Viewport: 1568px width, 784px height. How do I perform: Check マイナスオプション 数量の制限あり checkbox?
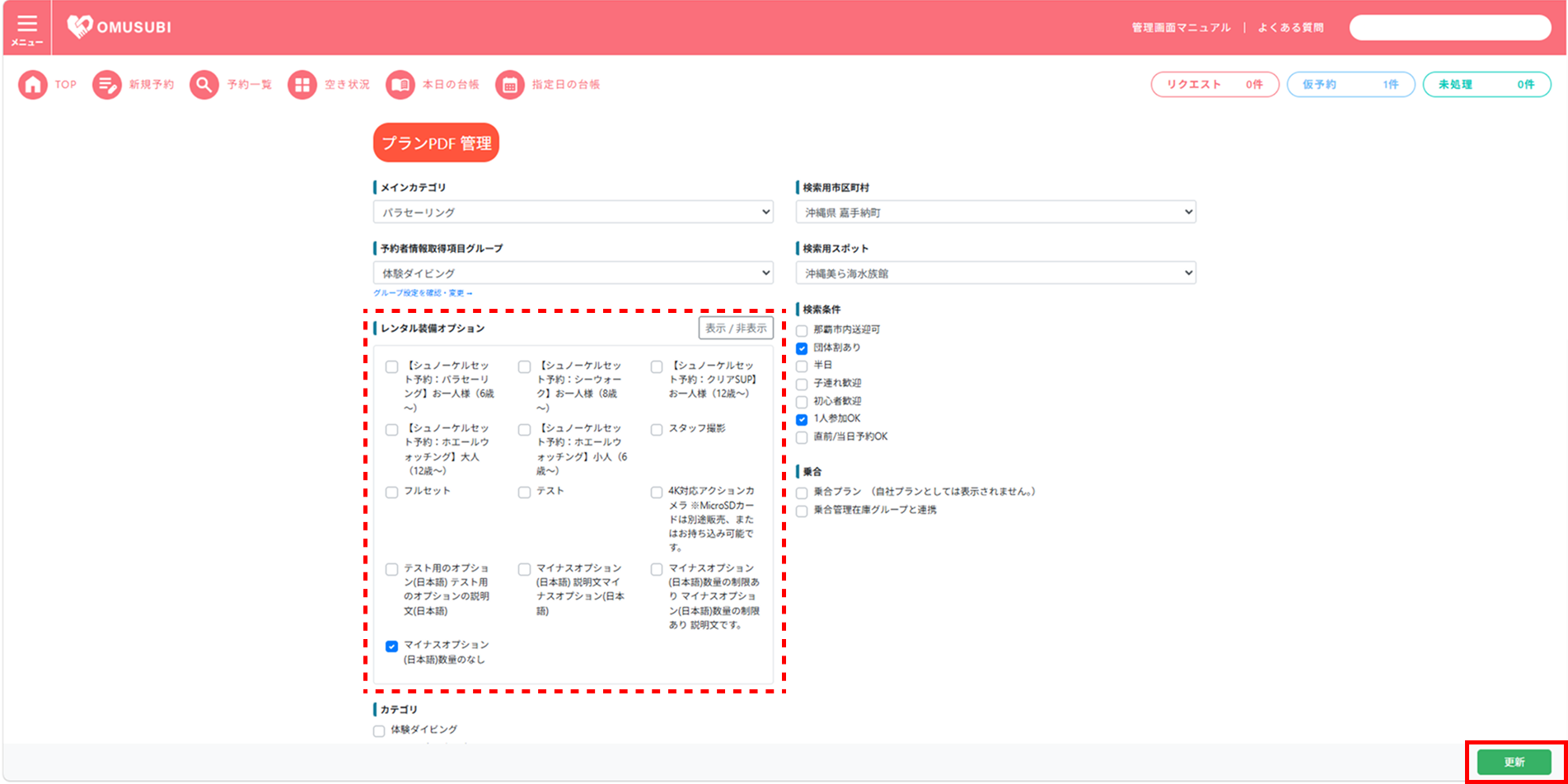click(657, 570)
